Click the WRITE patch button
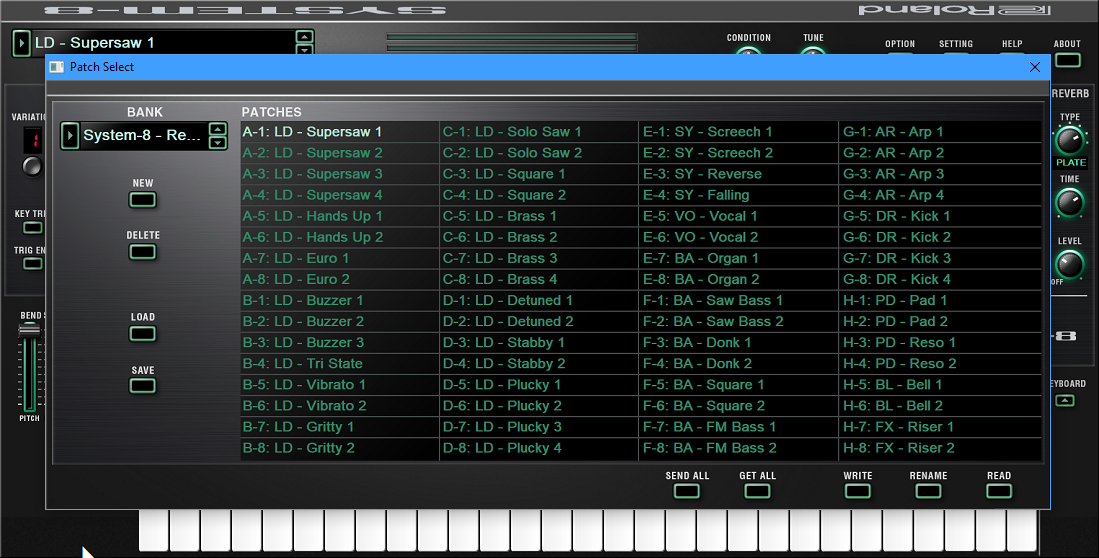Image resolution: width=1099 pixels, height=558 pixels. coord(858,491)
